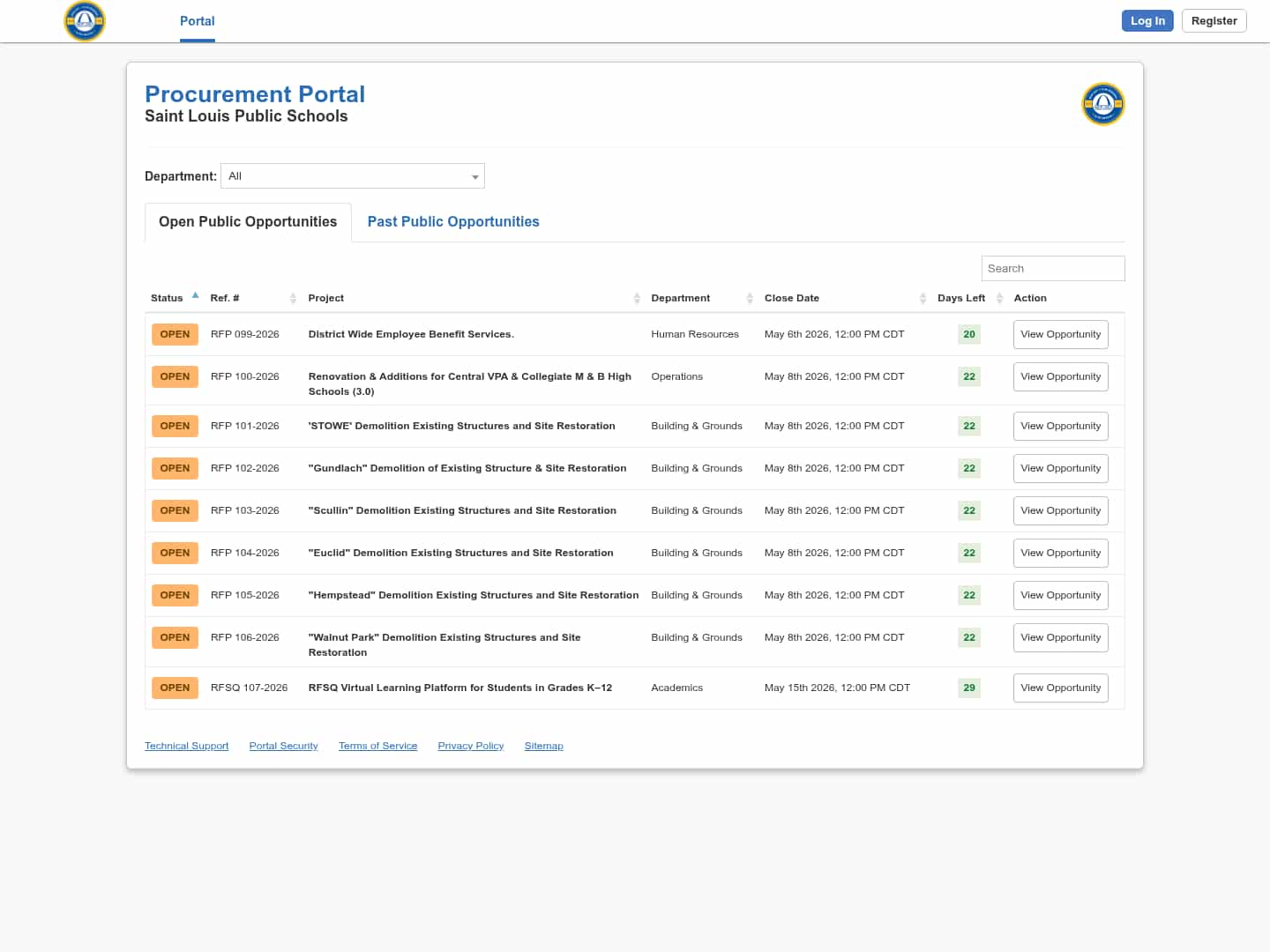This screenshot has width=1270, height=952.
Task: View opportunity for RFP 099-2026
Action: [x=1060, y=335]
